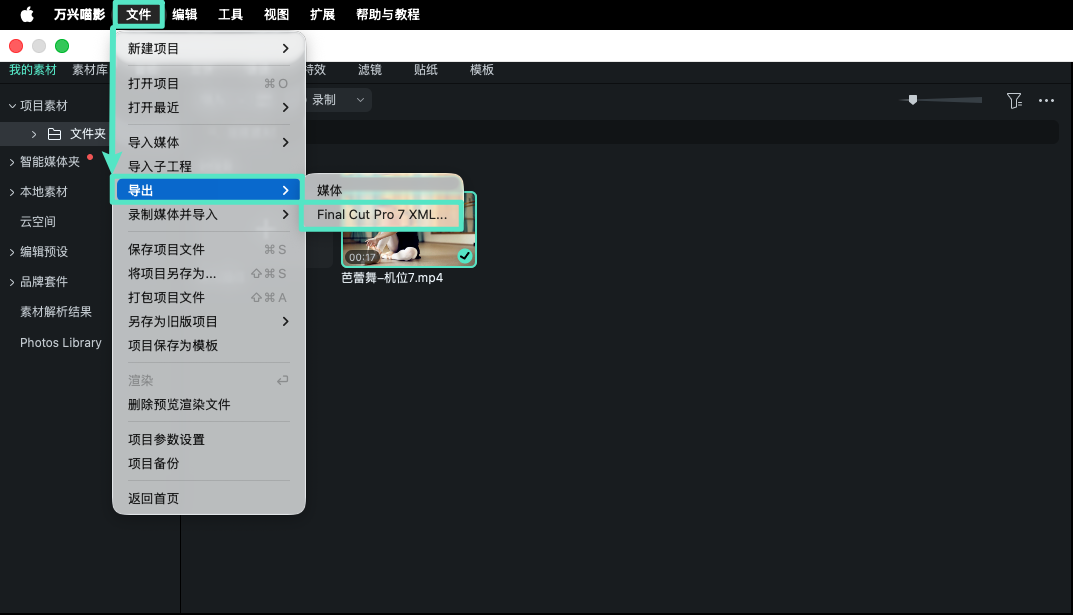This screenshot has width=1073, height=615.
Task: Open the 万兴喵影 application menu
Action: (x=79, y=14)
